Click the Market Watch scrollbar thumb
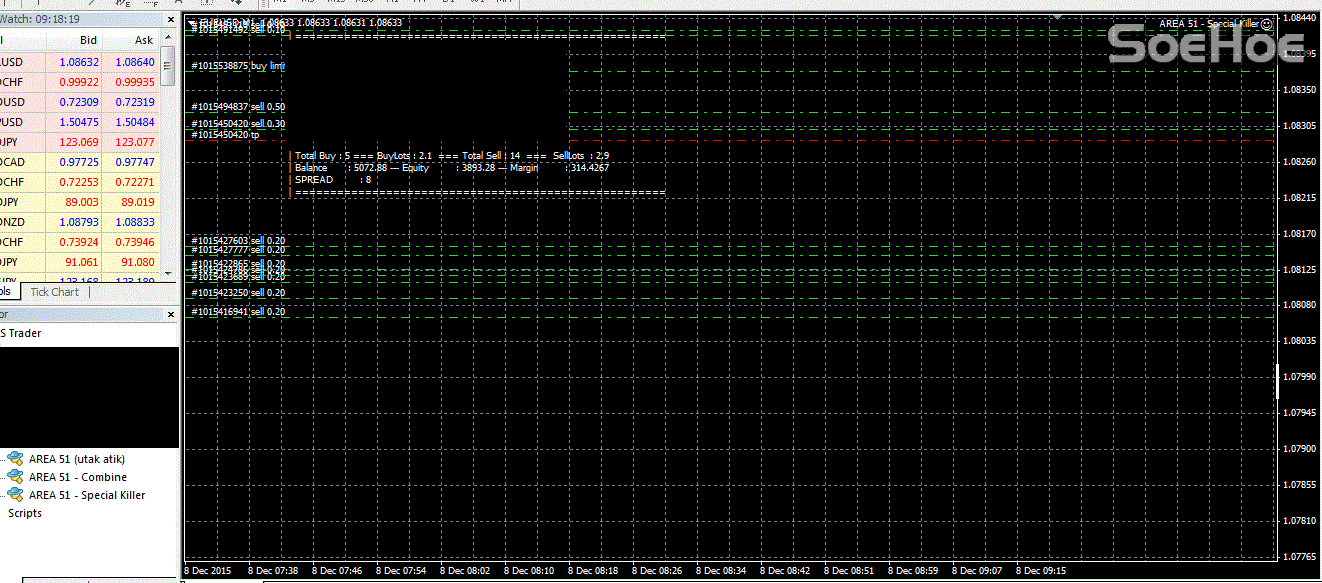 (x=168, y=65)
